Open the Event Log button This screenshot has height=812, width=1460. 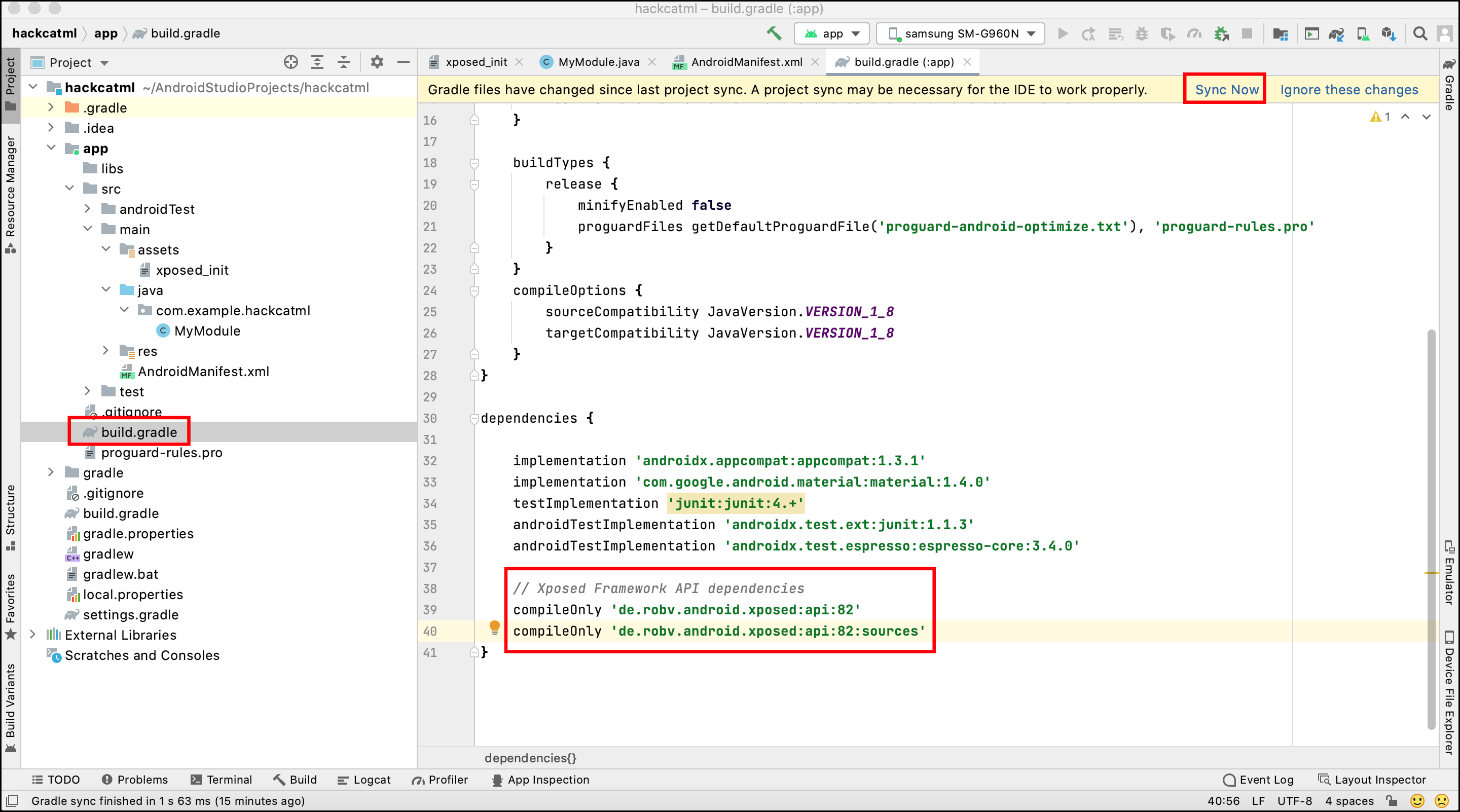[x=1258, y=780]
